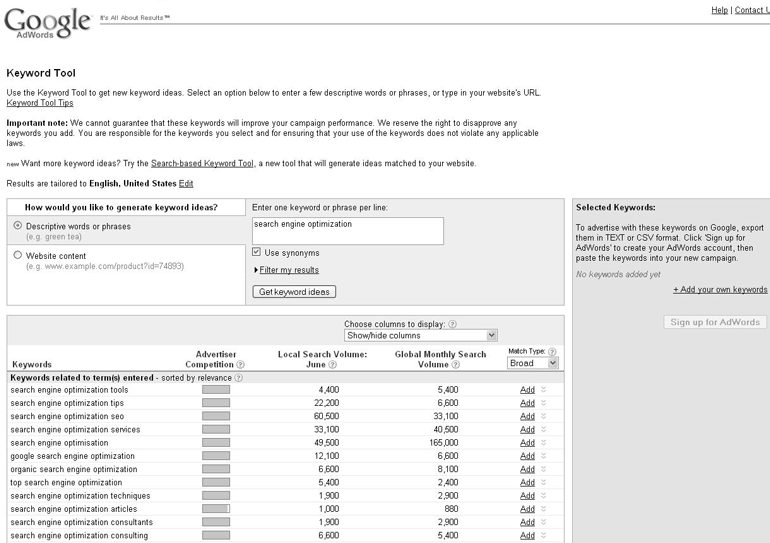Click the Keywords column header

point(32,364)
